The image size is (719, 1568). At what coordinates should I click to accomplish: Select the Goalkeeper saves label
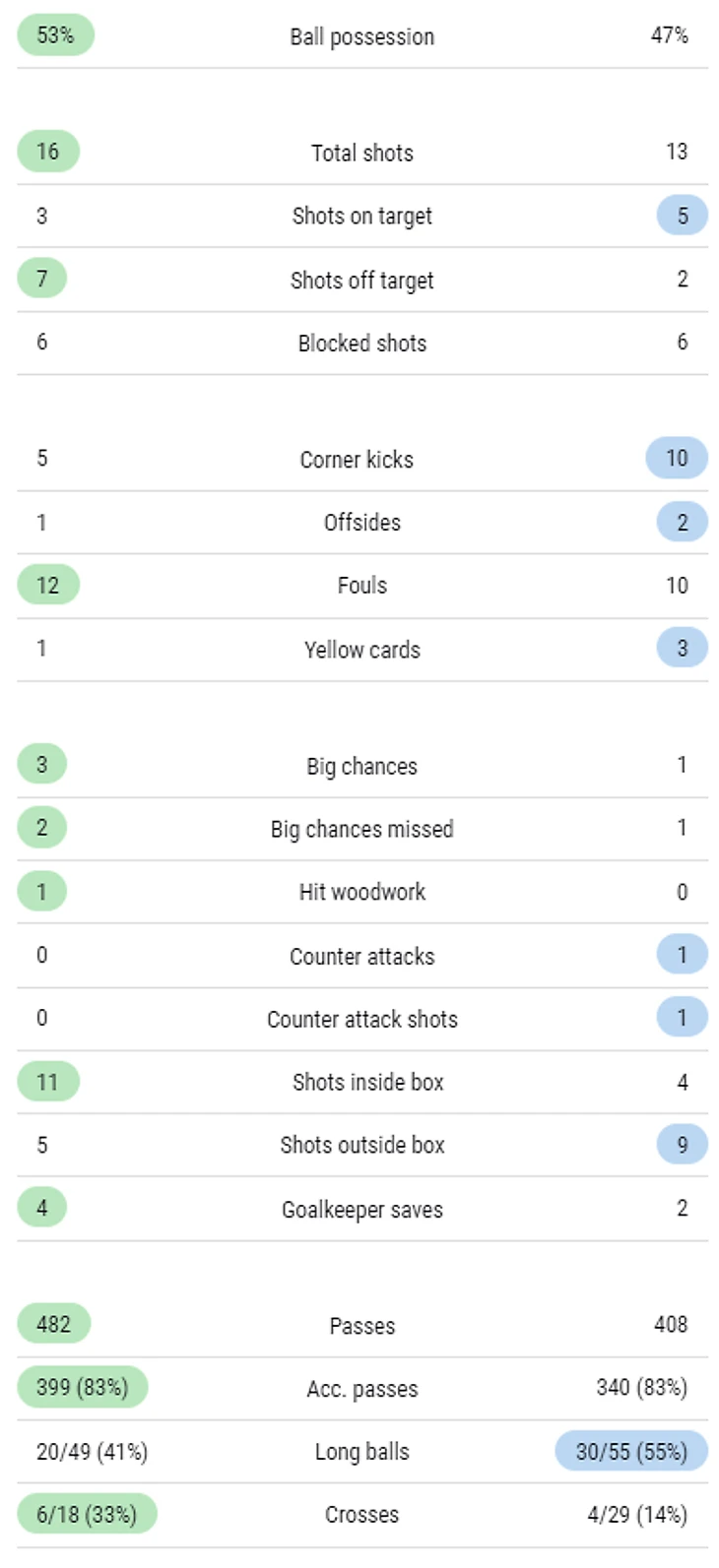(362, 1210)
